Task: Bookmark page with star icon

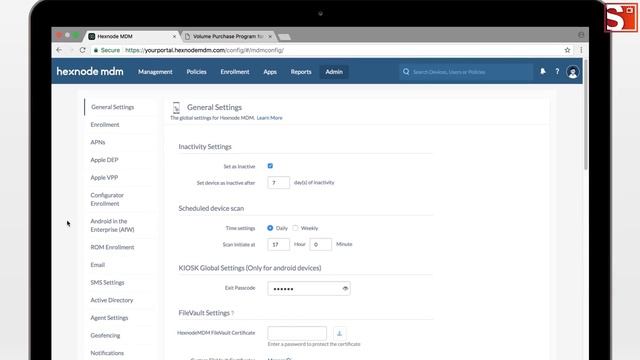Action: point(567,50)
